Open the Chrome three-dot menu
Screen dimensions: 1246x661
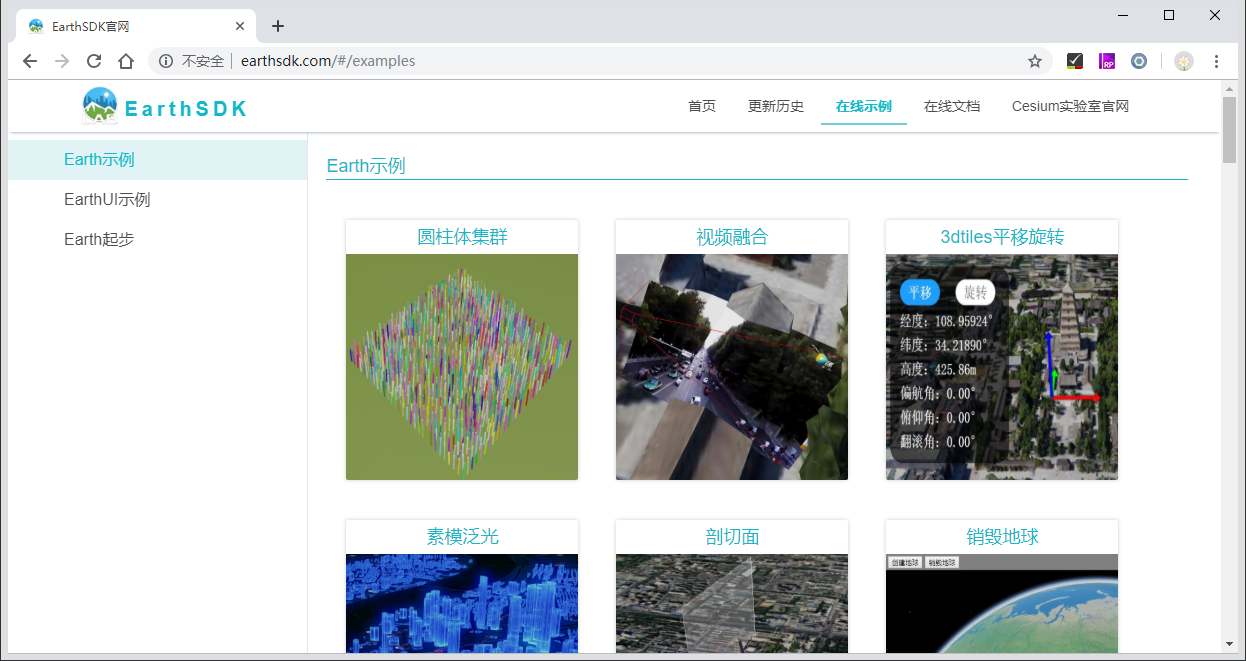click(1217, 61)
